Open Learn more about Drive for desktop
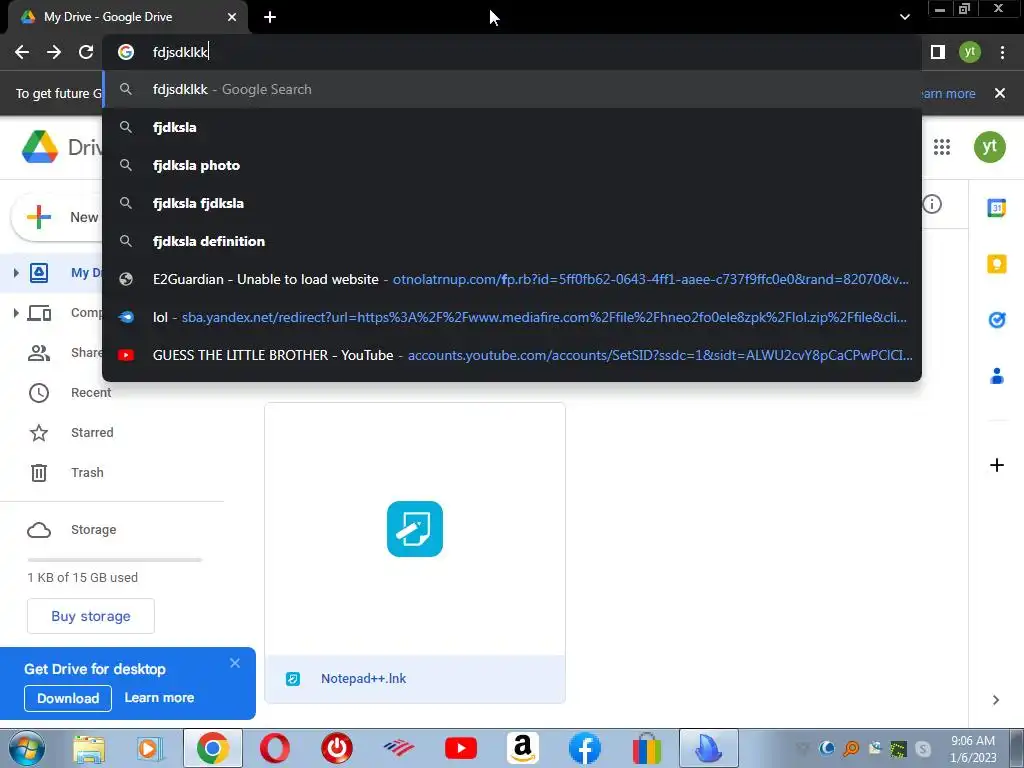1024x768 pixels. pos(159,697)
